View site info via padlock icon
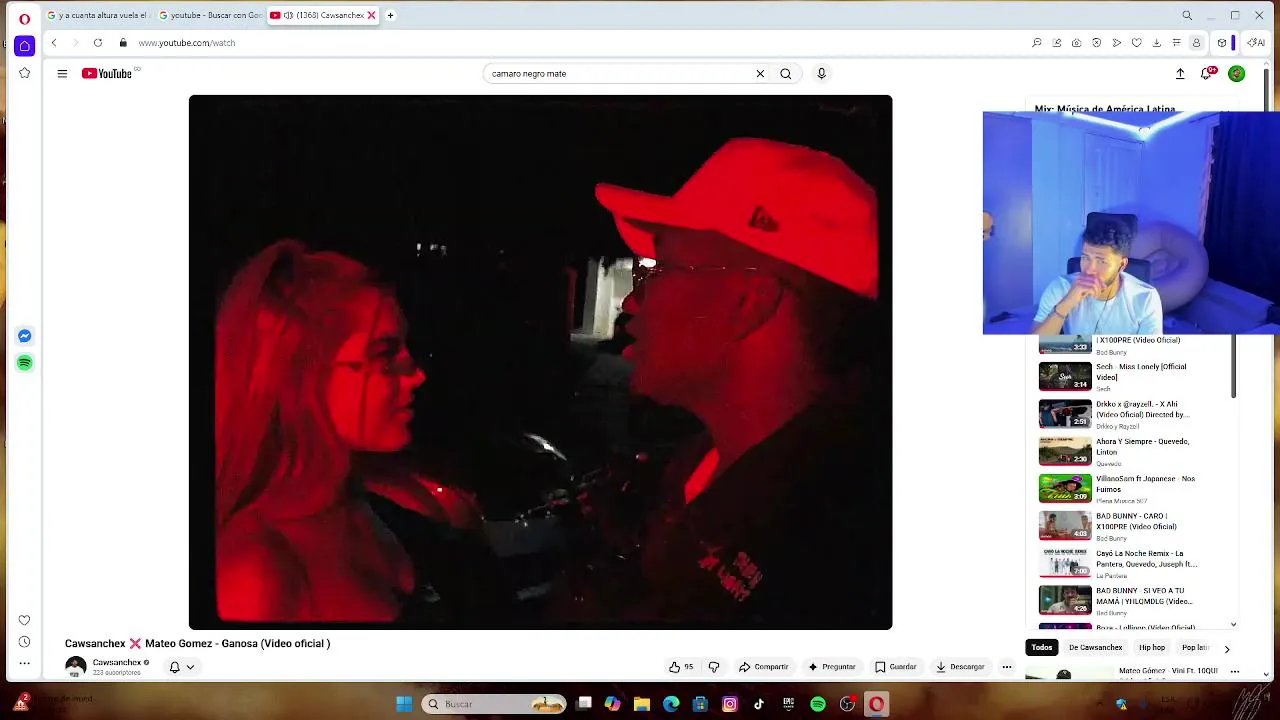 [123, 43]
